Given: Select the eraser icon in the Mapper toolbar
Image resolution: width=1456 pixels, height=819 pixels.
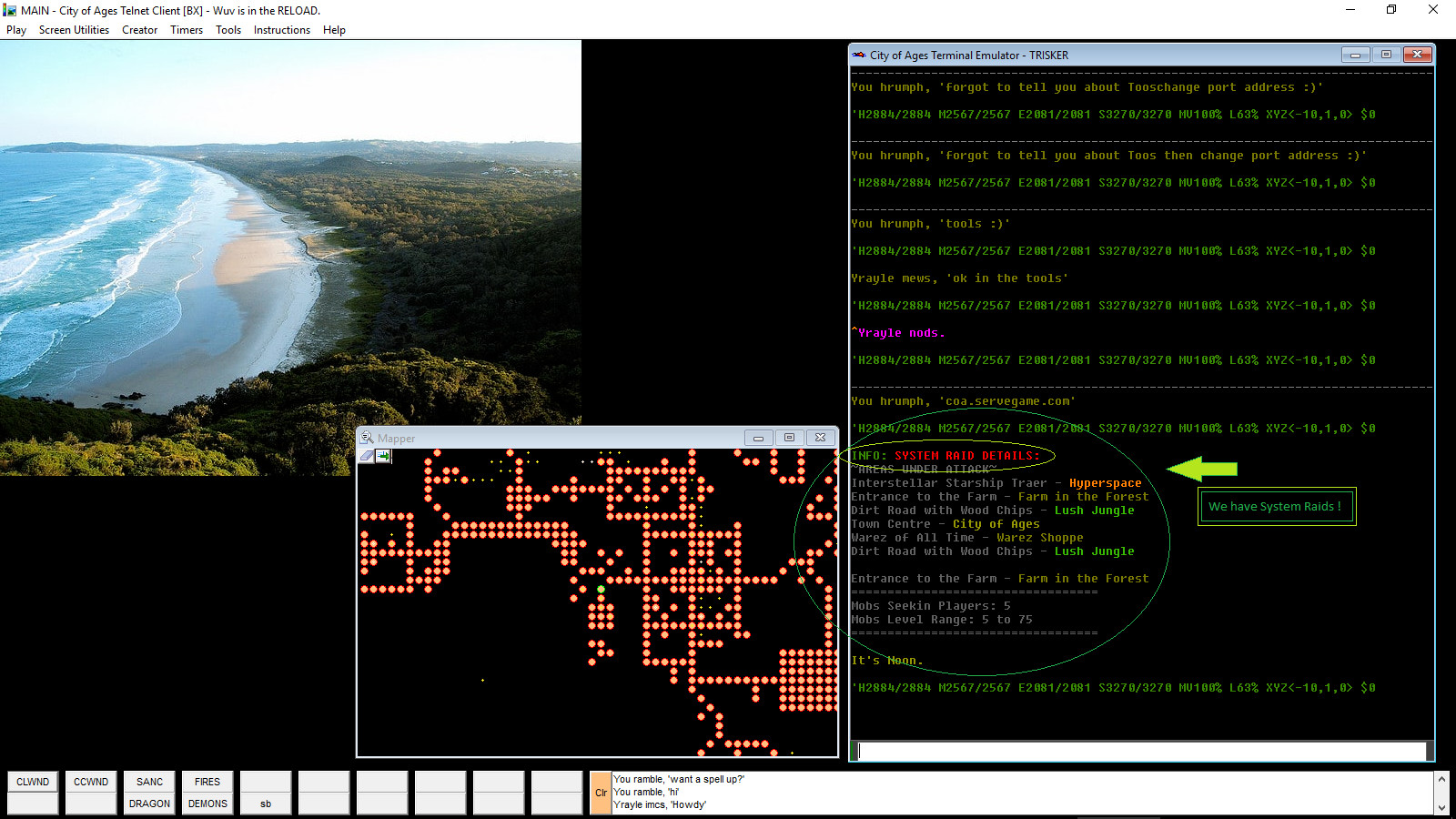Looking at the screenshot, I should 367,457.
